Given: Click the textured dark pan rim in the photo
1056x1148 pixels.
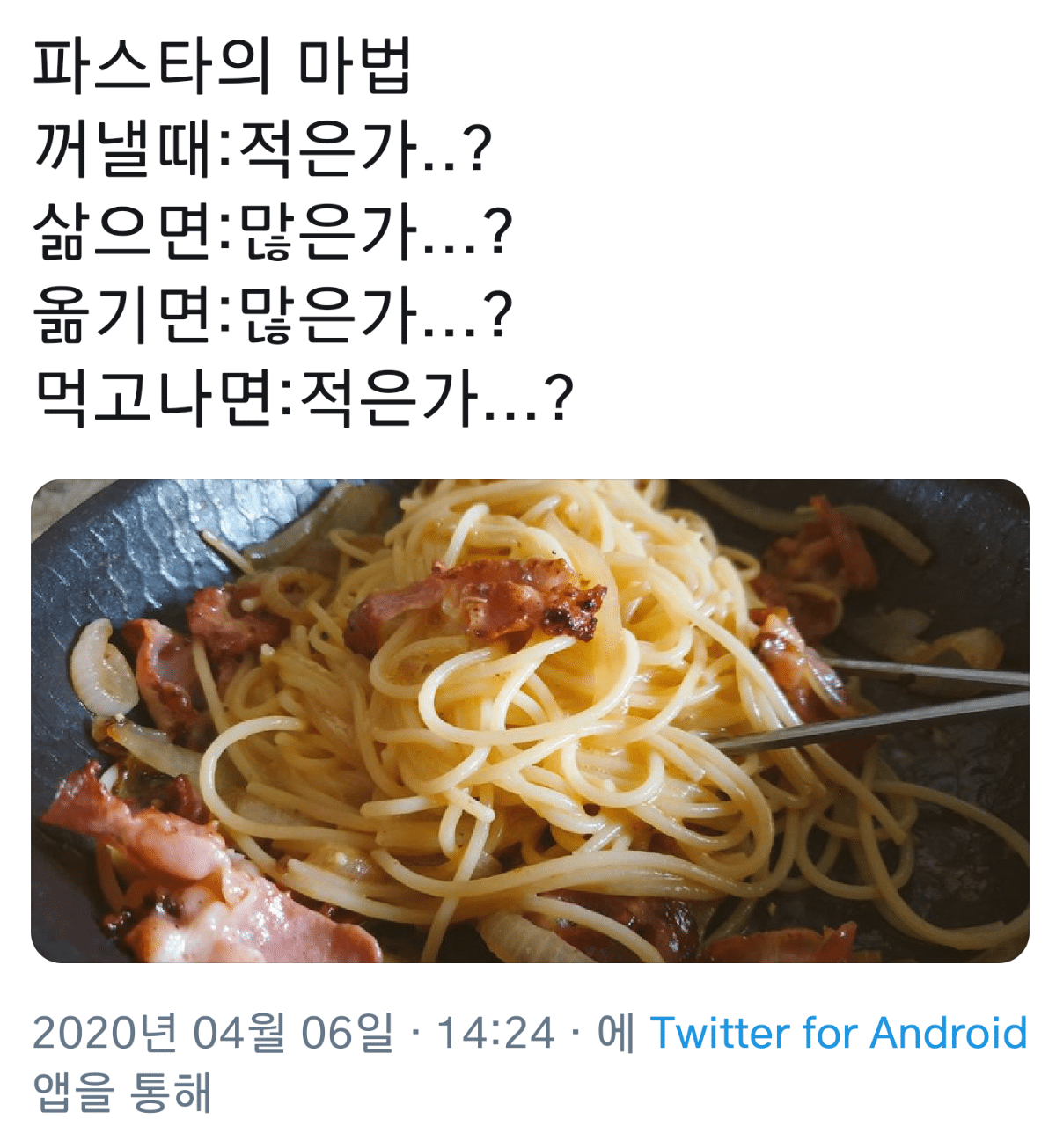Looking at the screenshot, I should (123, 545).
